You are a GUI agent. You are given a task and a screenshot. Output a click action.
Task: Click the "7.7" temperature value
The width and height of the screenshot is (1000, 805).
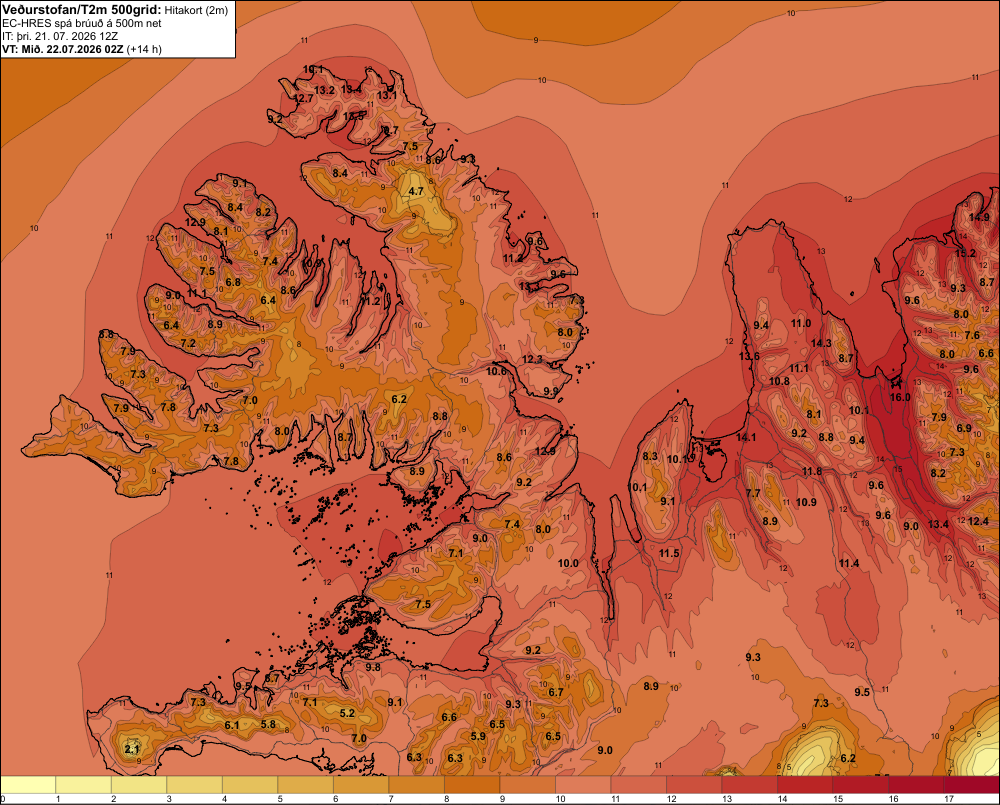[x=753, y=493]
